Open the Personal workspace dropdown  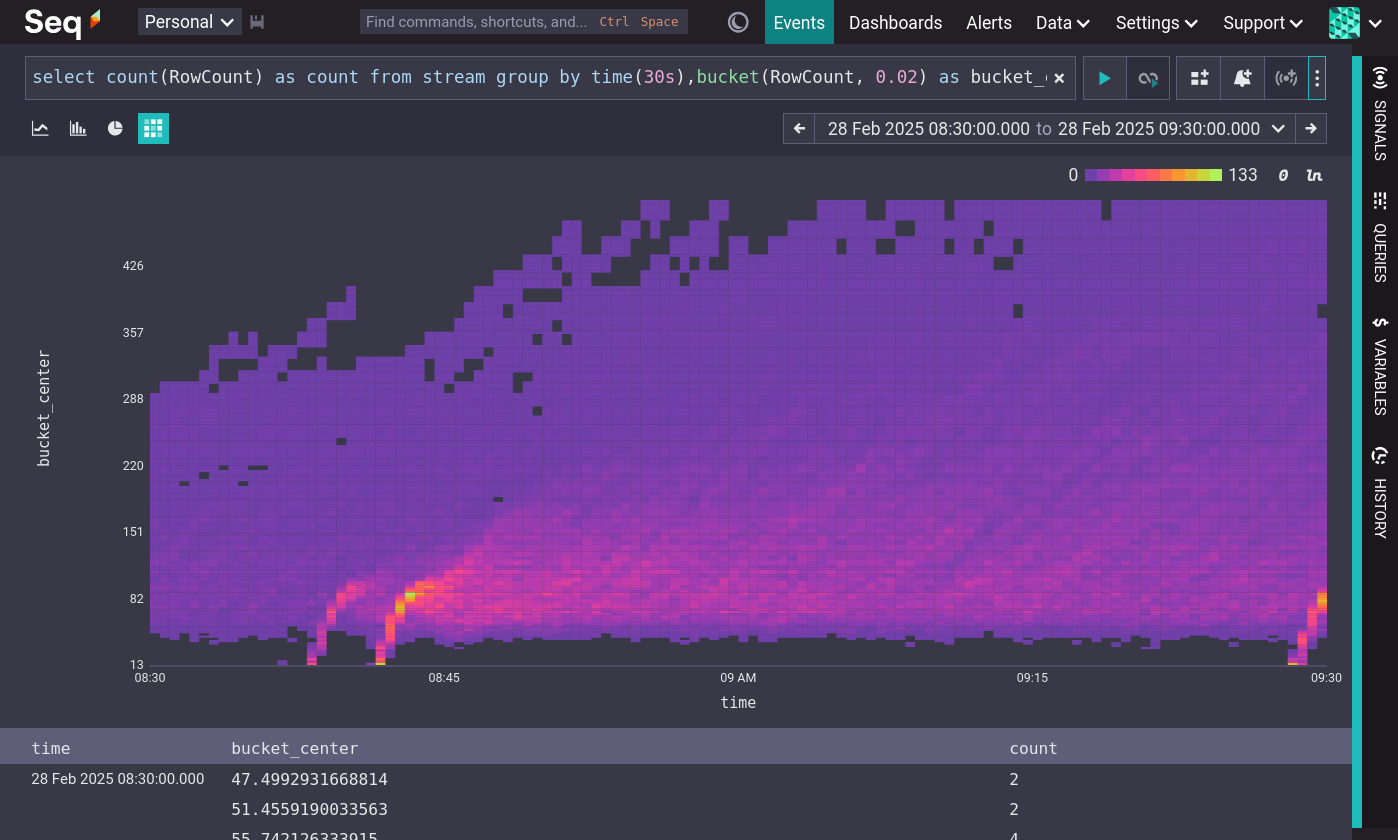(x=190, y=22)
